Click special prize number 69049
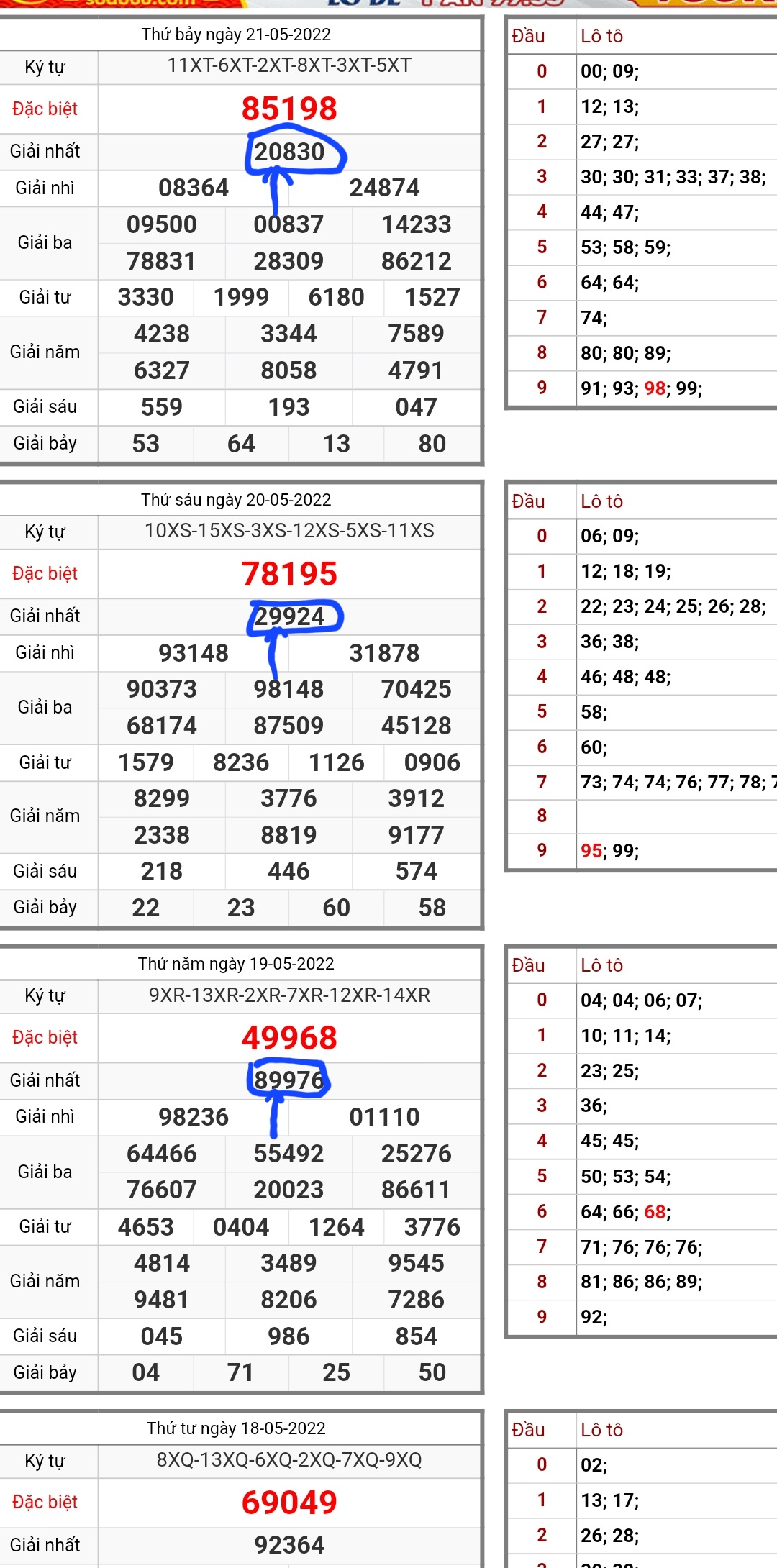This screenshot has width=777, height=1568. tap(289, 1503)
